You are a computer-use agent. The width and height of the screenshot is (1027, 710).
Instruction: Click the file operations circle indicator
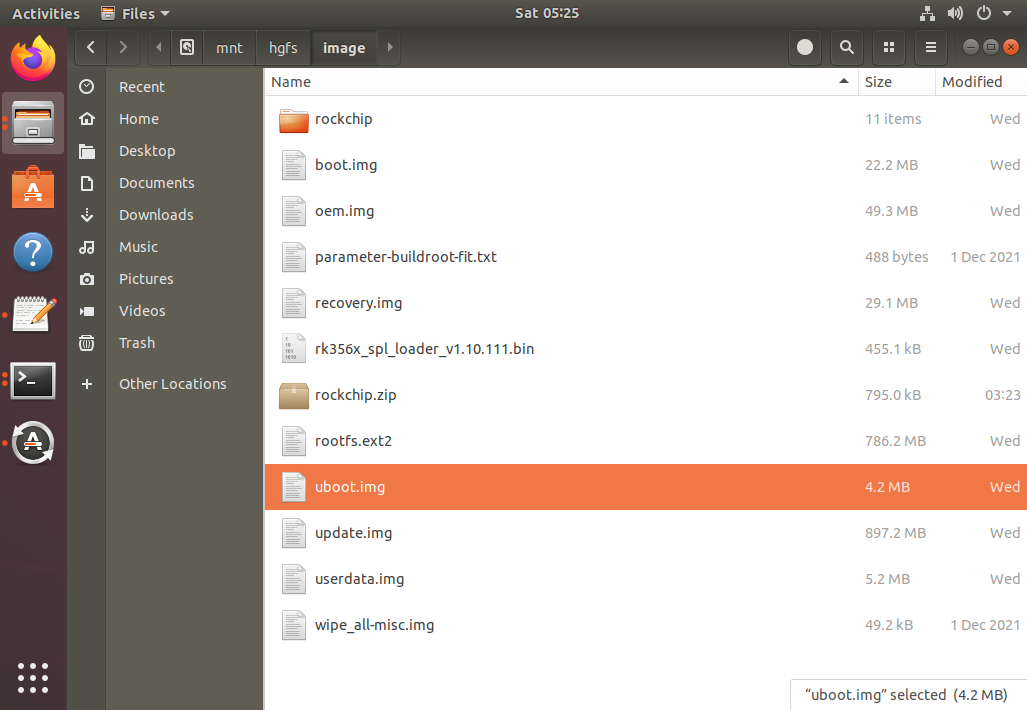point(804,47)
